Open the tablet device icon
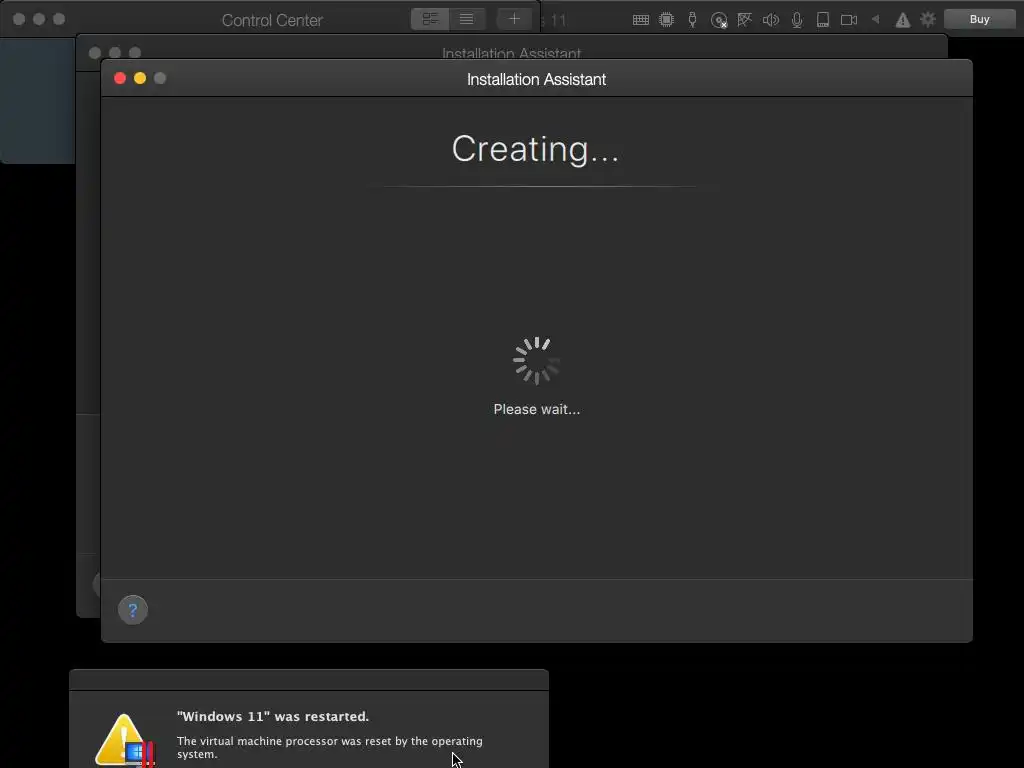This screenshot has width=1024, height=768. coord(823,20)
